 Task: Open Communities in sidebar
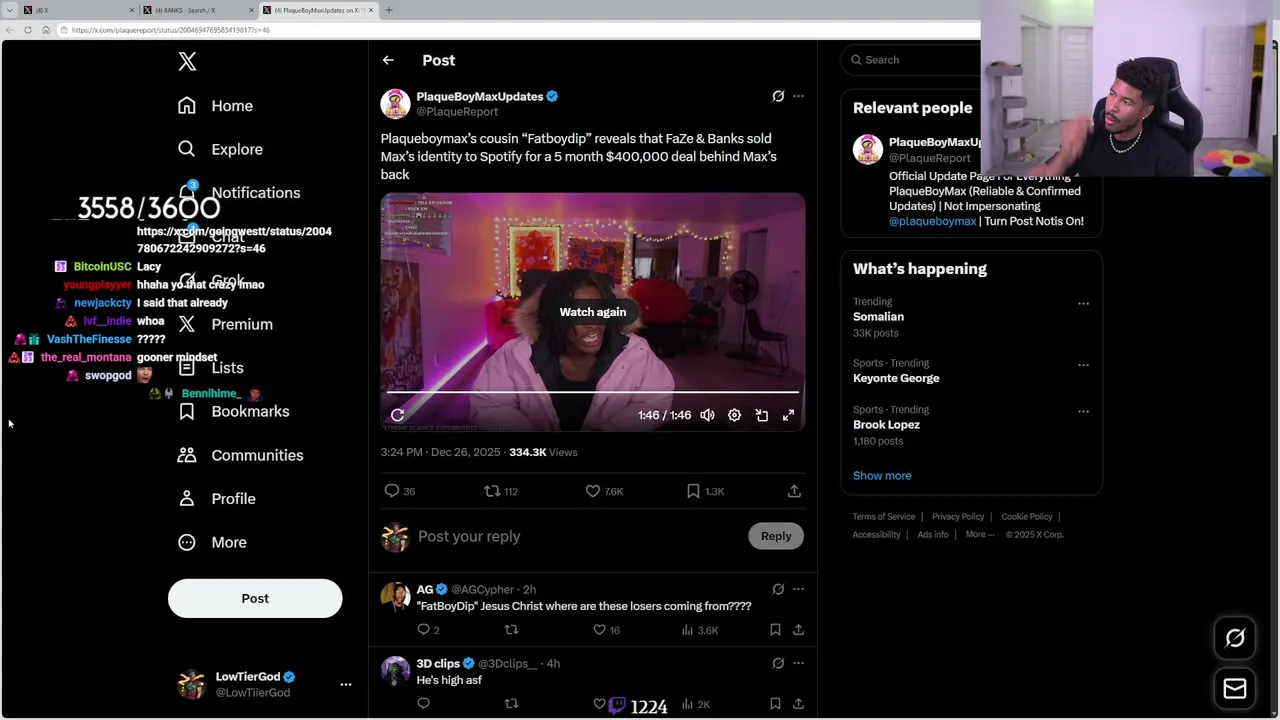point(240,455)
